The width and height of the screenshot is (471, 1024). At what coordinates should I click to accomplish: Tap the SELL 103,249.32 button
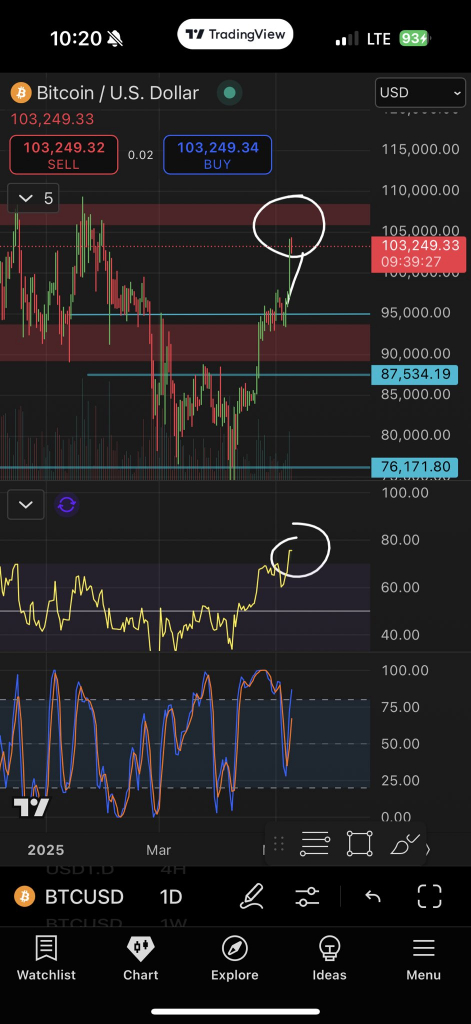pos(64,155)
